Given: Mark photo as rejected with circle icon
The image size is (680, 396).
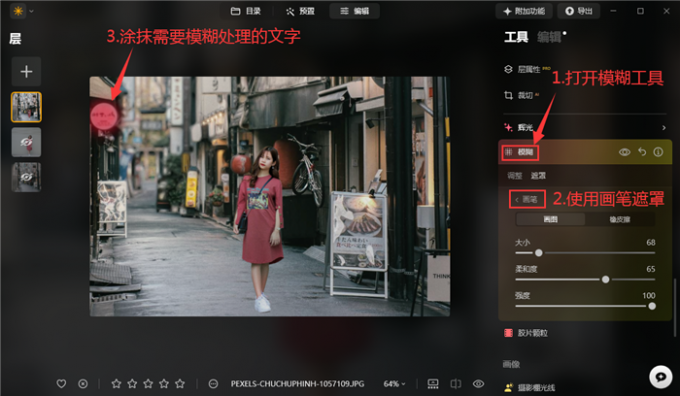Looking at the screenshot, I should tap(83, 384).
